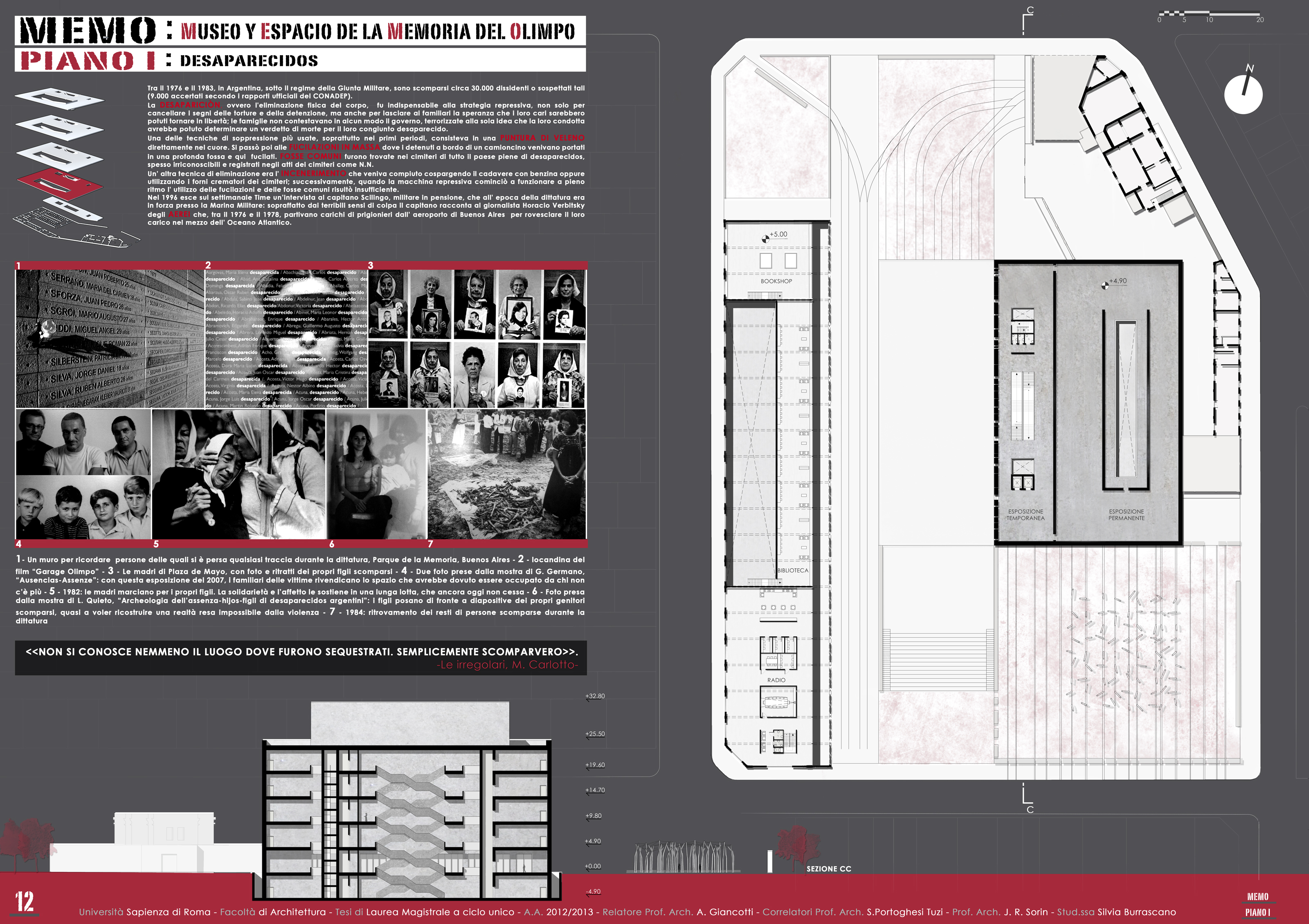Click the red word DESAPARICIÓN in the paragraph
Screen dimensions: 1309x924
tap(190, 105)
